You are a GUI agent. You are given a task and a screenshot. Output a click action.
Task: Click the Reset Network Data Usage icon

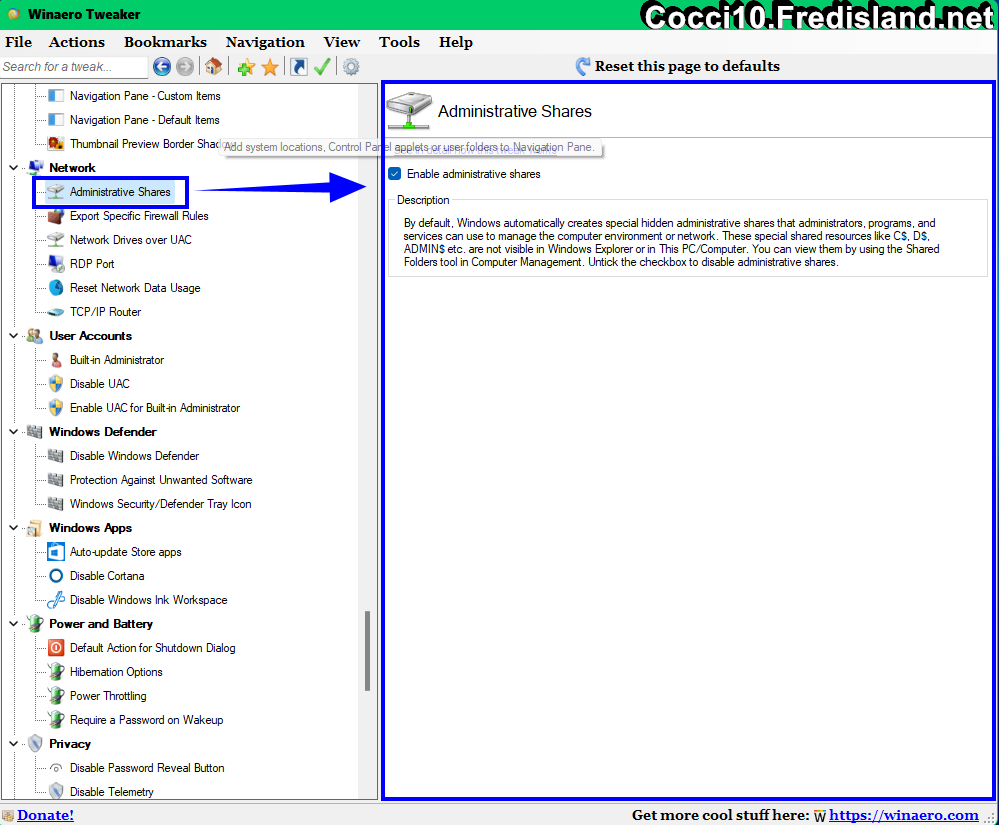[x=56, y=288]
